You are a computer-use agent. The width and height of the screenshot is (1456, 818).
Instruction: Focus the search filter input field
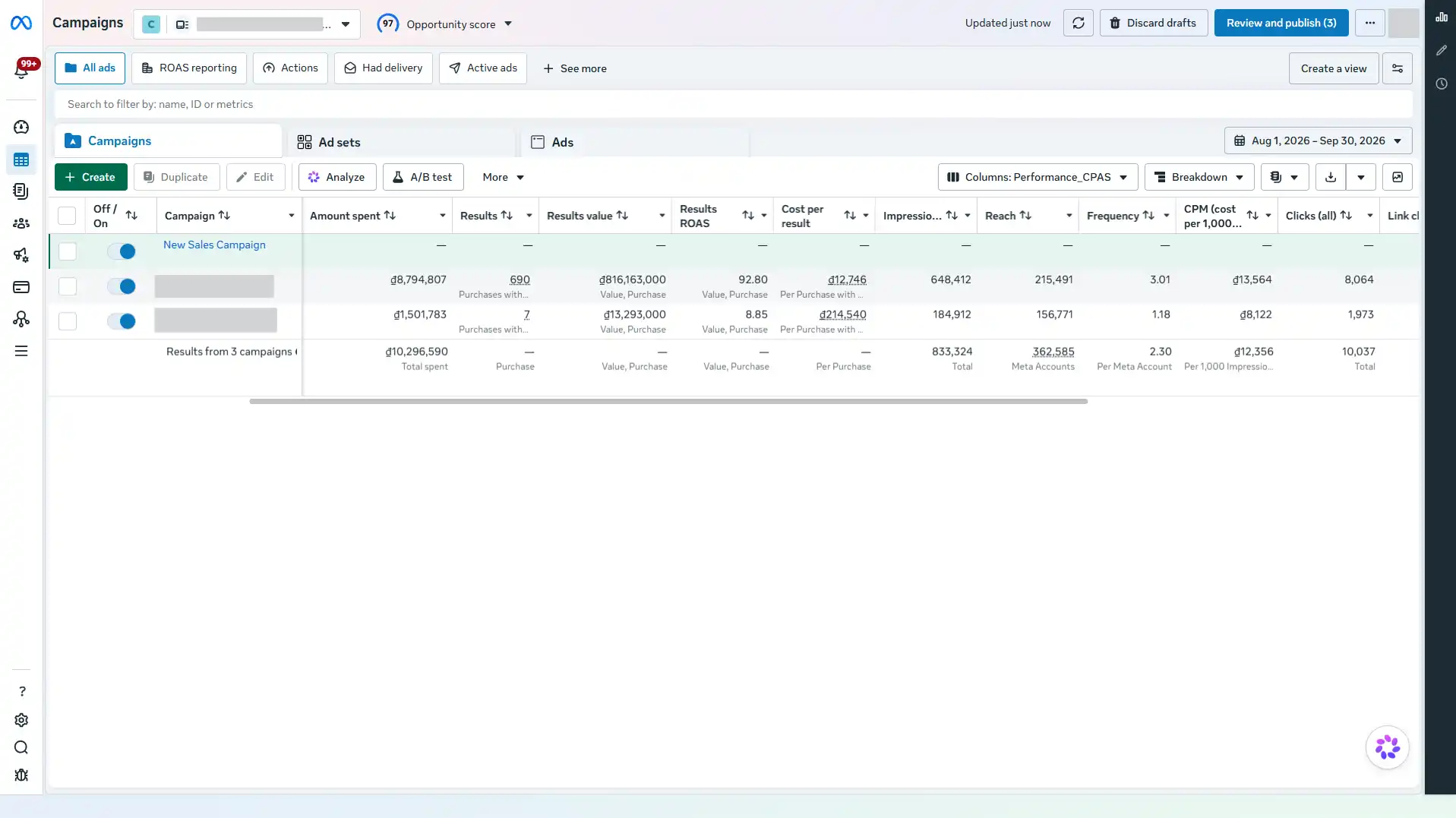pos(733,104)
